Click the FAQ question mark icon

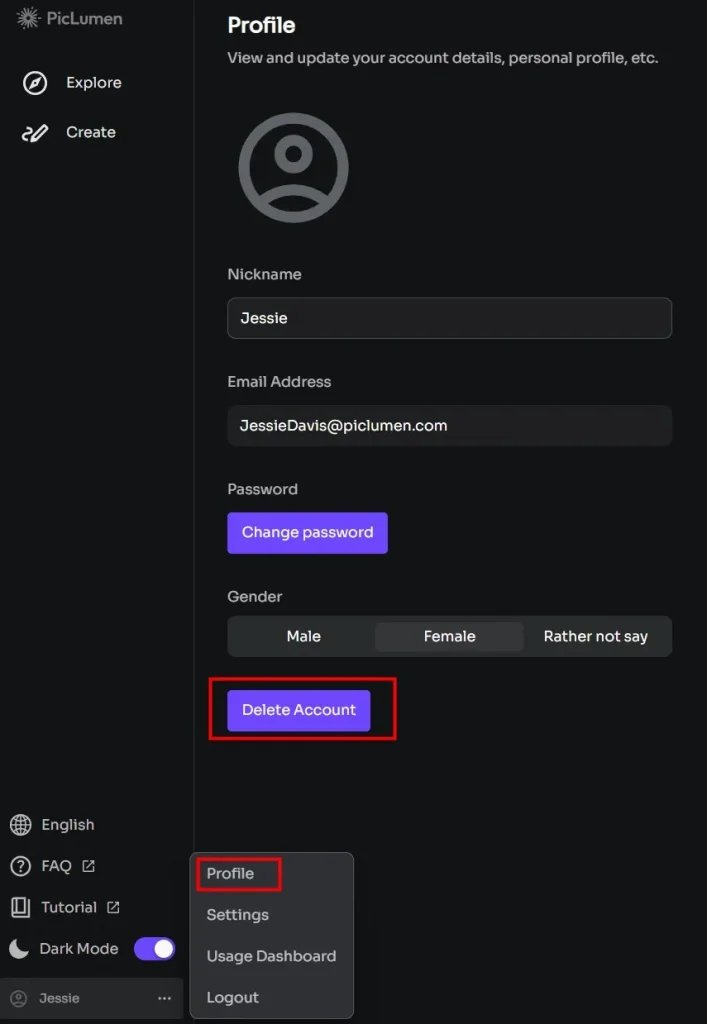(20, 866)
